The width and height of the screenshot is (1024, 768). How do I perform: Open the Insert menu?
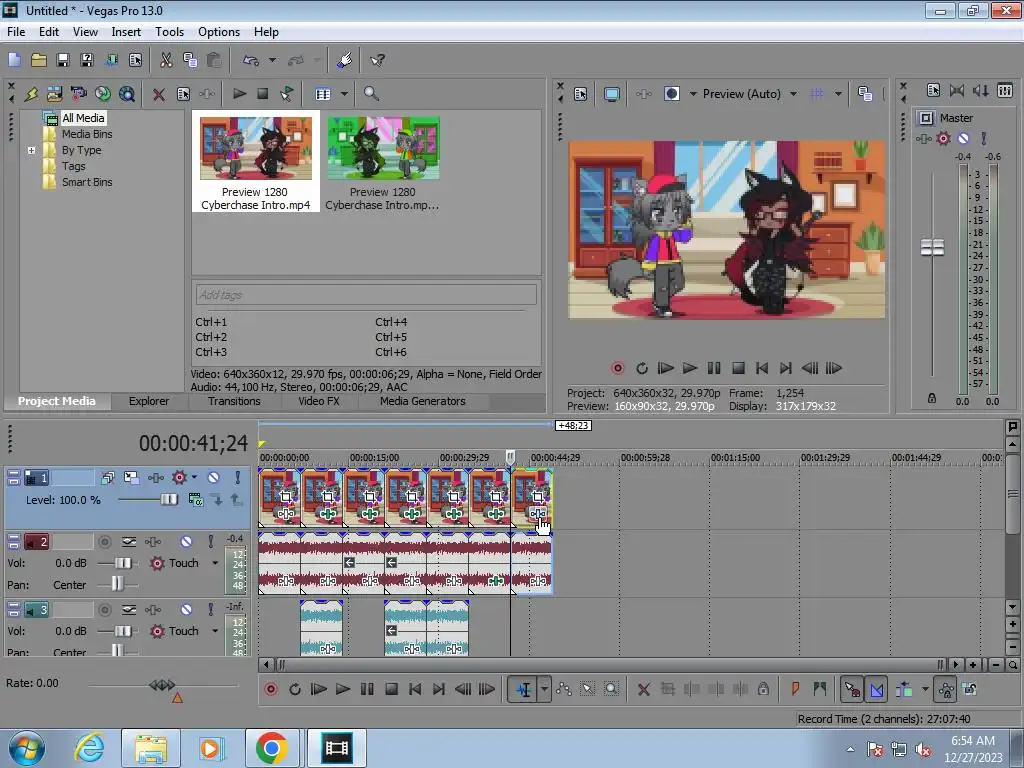[x=126, y=31]
